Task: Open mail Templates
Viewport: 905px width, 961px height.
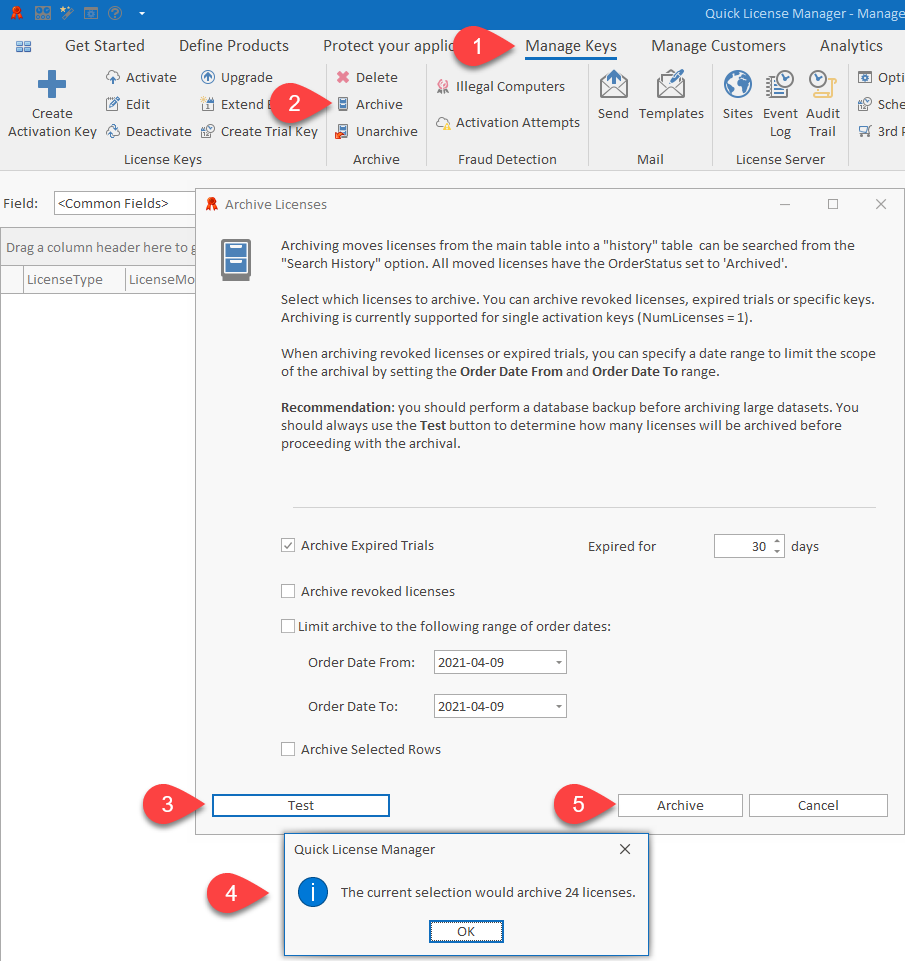Action: pos(671,96)
